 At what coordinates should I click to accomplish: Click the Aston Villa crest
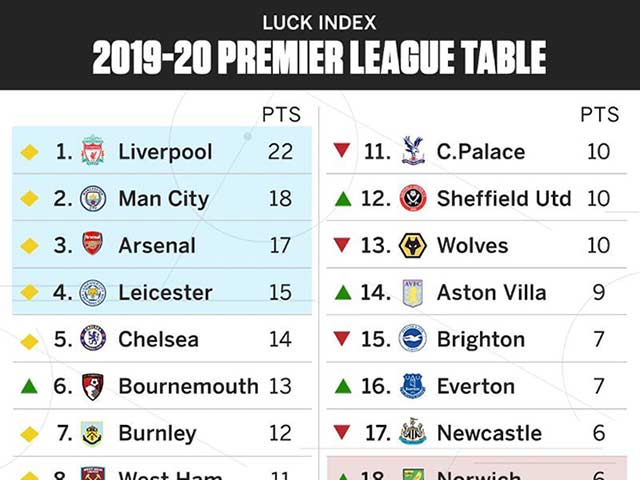pyautogui.click(x=412, y=292)
